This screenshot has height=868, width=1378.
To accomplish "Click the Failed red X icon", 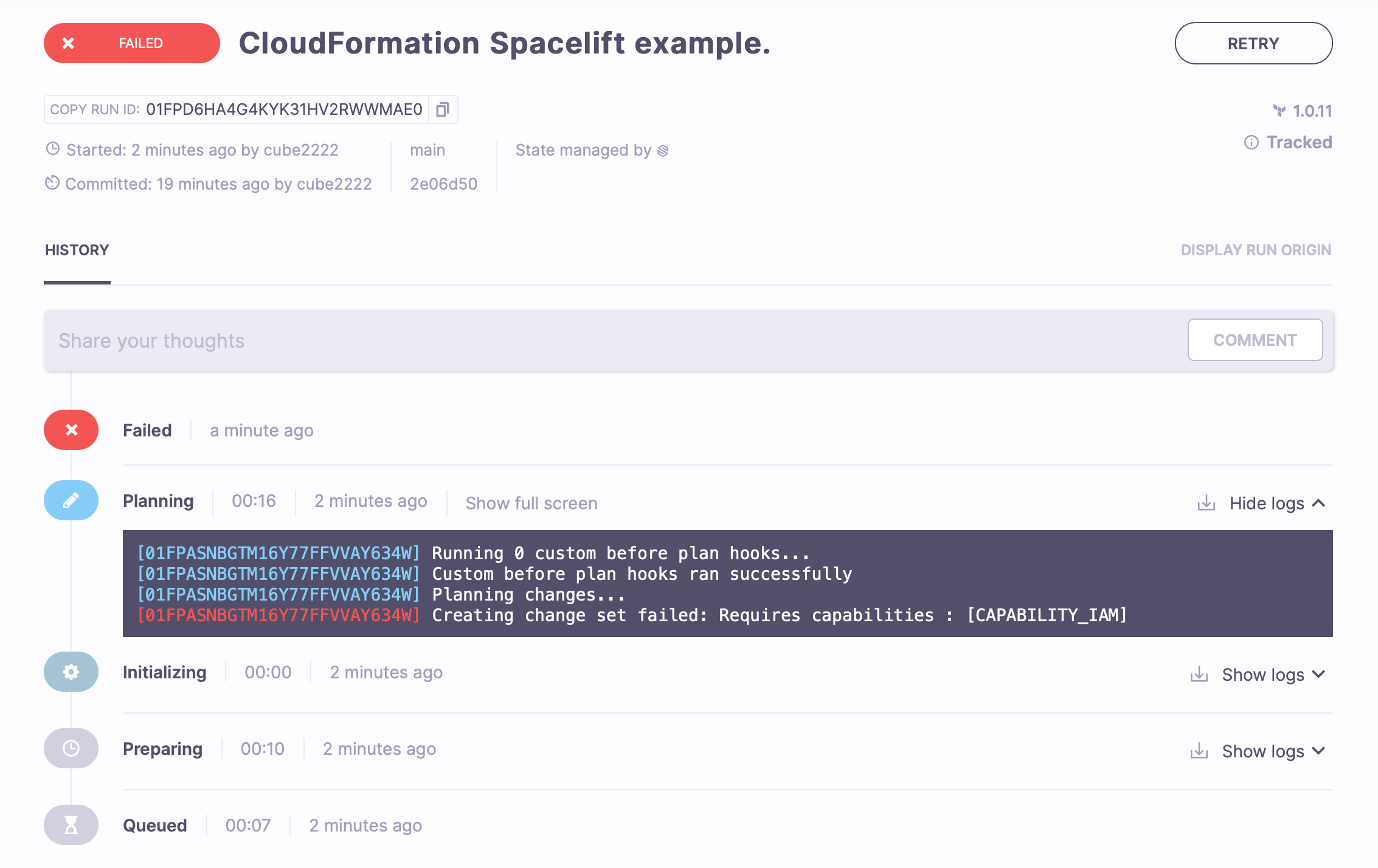I will (x=71, y=430).
